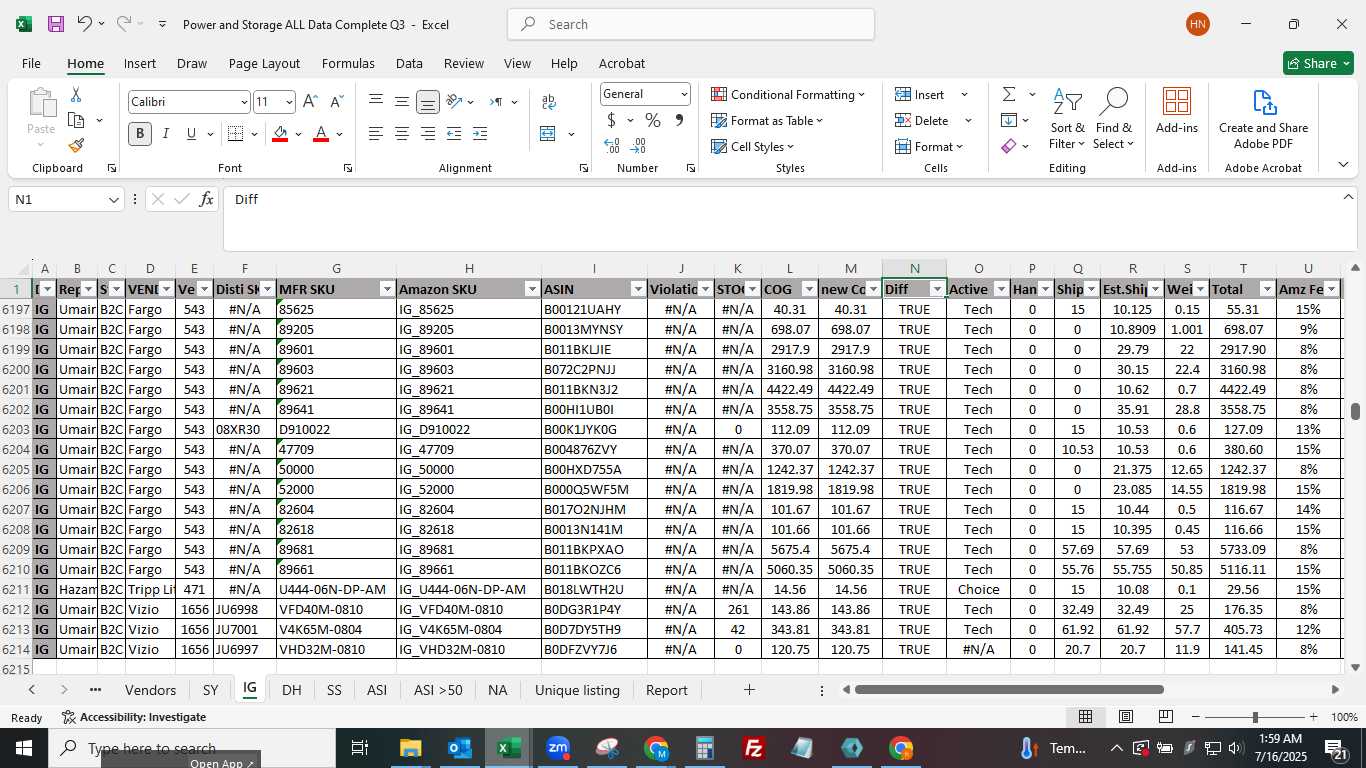Add a new sheet with plus button
Image resolution: width=1366 pixels, height=768 pixels.
(x=749, y=690)
